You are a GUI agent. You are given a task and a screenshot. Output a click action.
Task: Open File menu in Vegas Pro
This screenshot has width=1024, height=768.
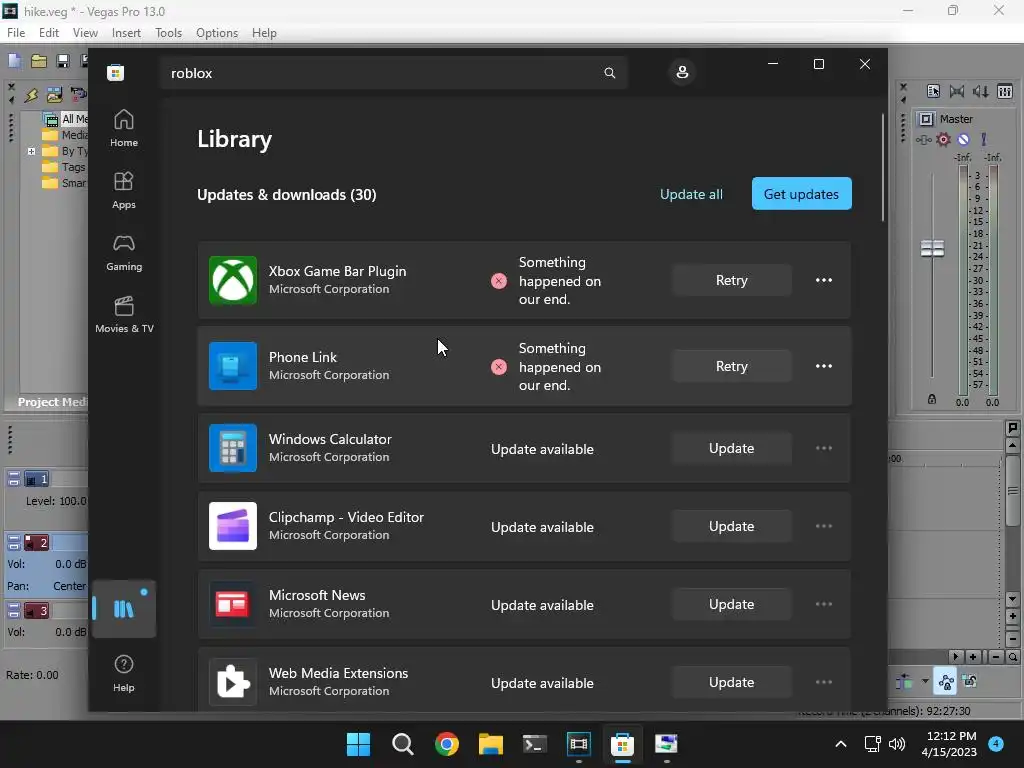[16, 33]
